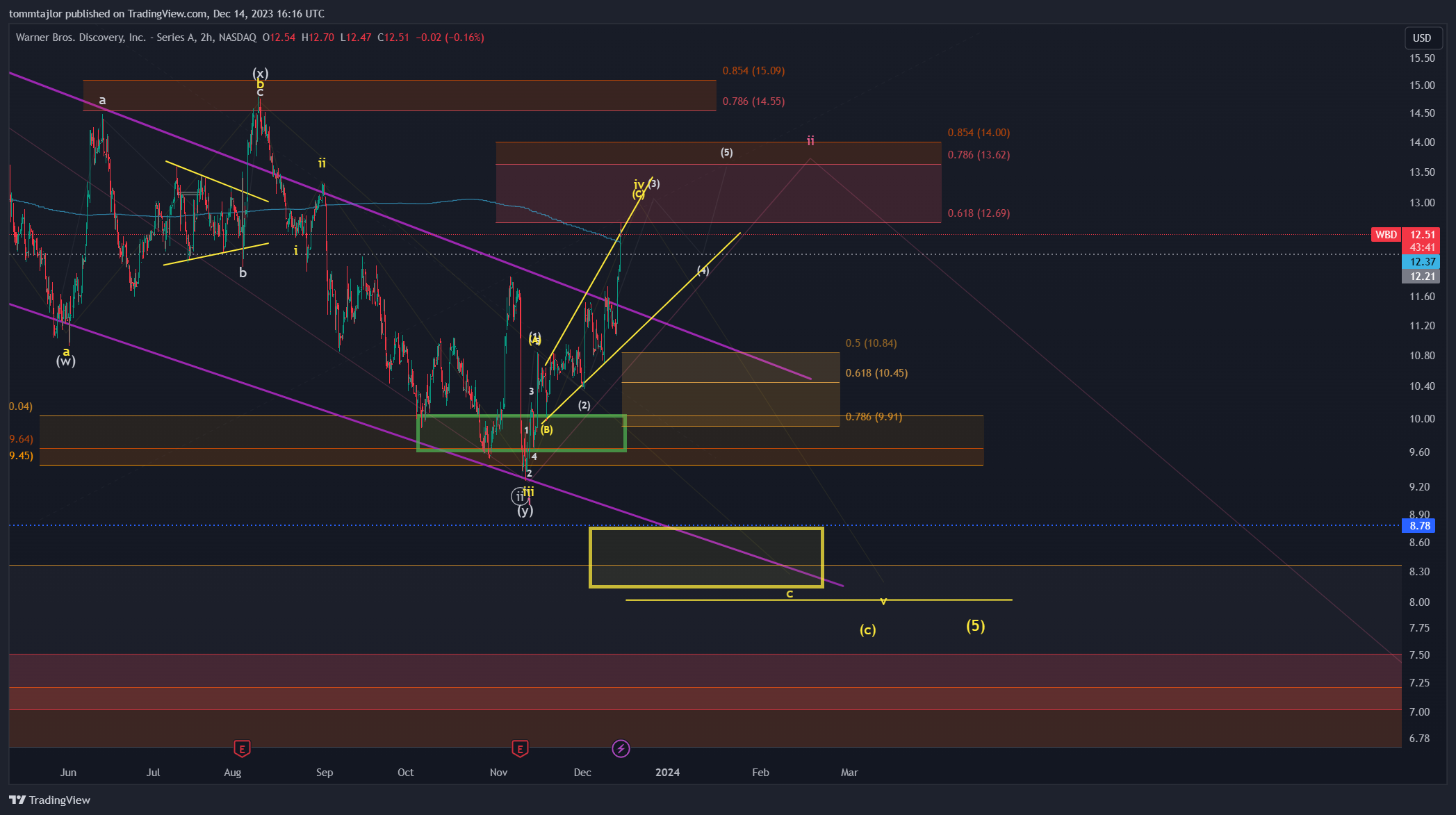Click the 15.50 price axis label

tap(1422, 58)
